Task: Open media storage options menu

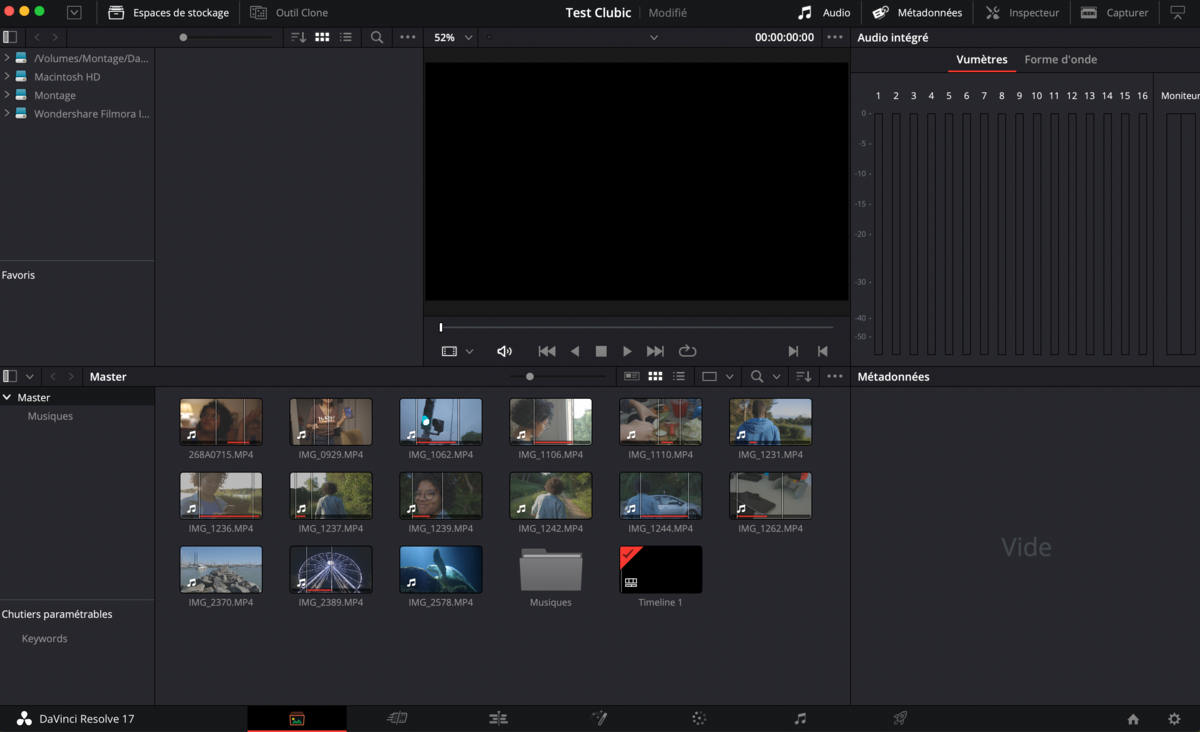Action: coord(408,37)
